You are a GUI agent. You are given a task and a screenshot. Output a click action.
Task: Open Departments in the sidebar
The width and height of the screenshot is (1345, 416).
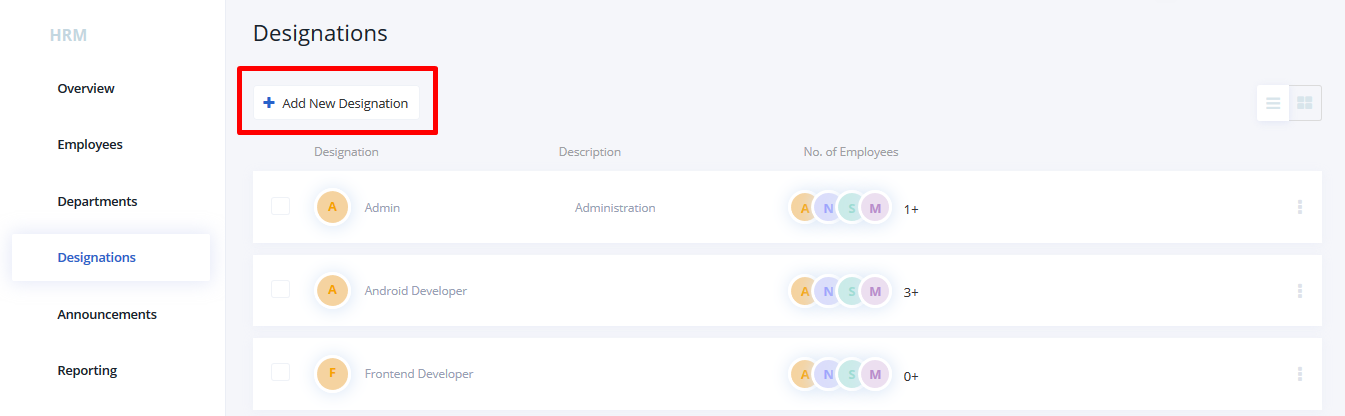(x=97, y=201)
